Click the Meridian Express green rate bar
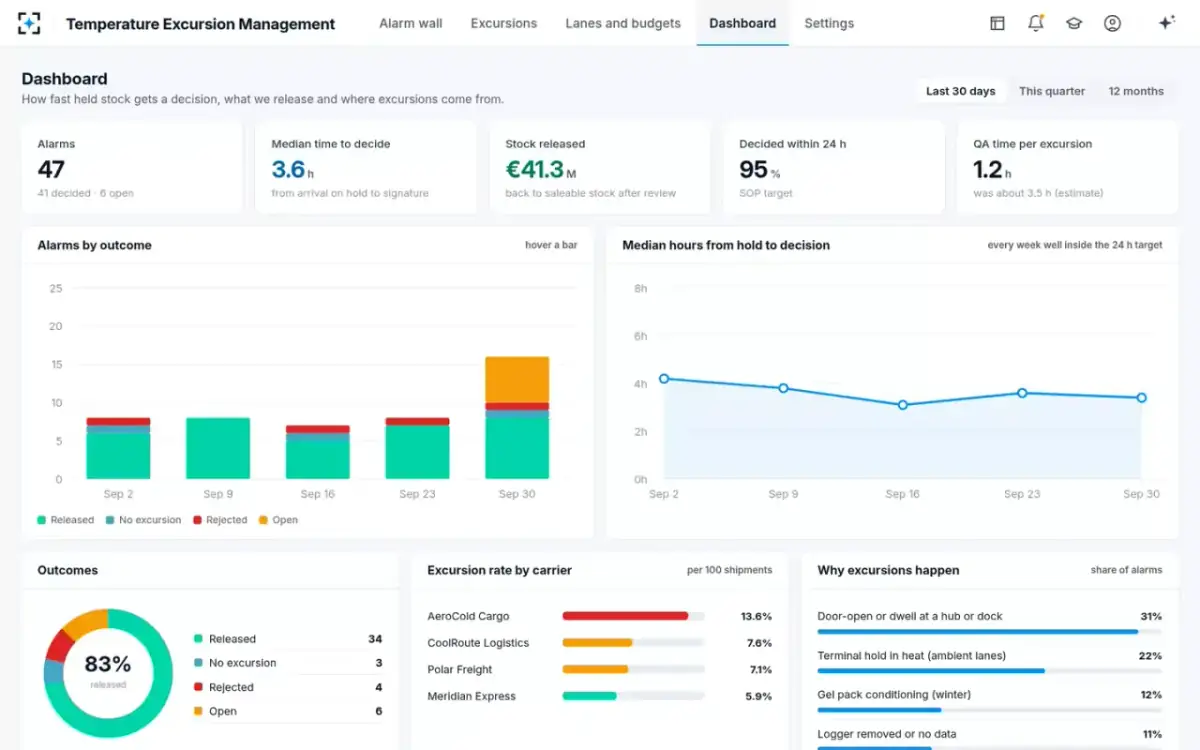The height and width of the screenshot is (750, 1200). pos(590,696)
